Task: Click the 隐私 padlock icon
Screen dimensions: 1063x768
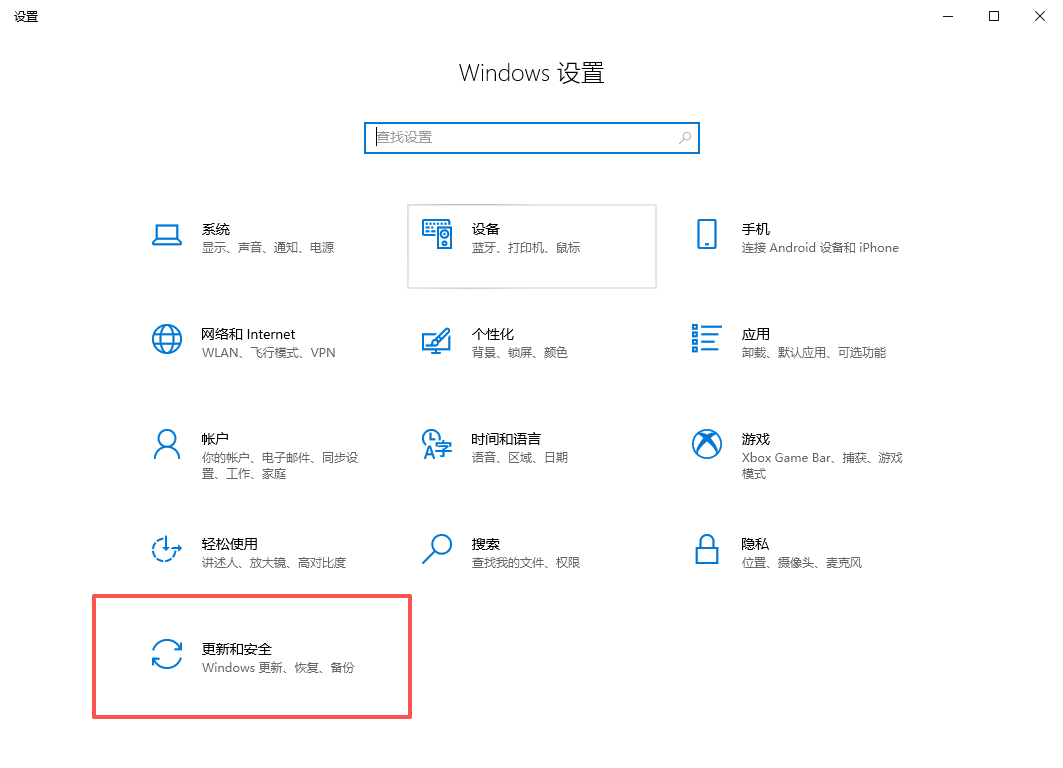Action: click(x=706, y=549)
